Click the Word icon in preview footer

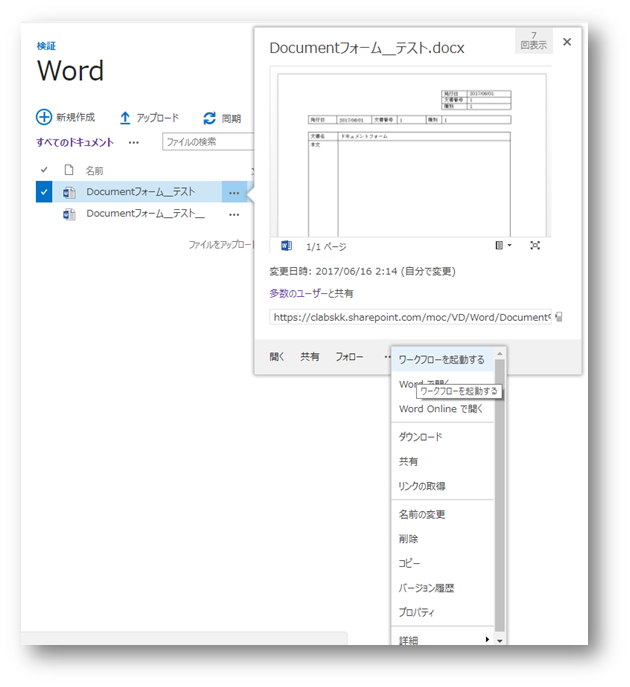pos(286,246)
